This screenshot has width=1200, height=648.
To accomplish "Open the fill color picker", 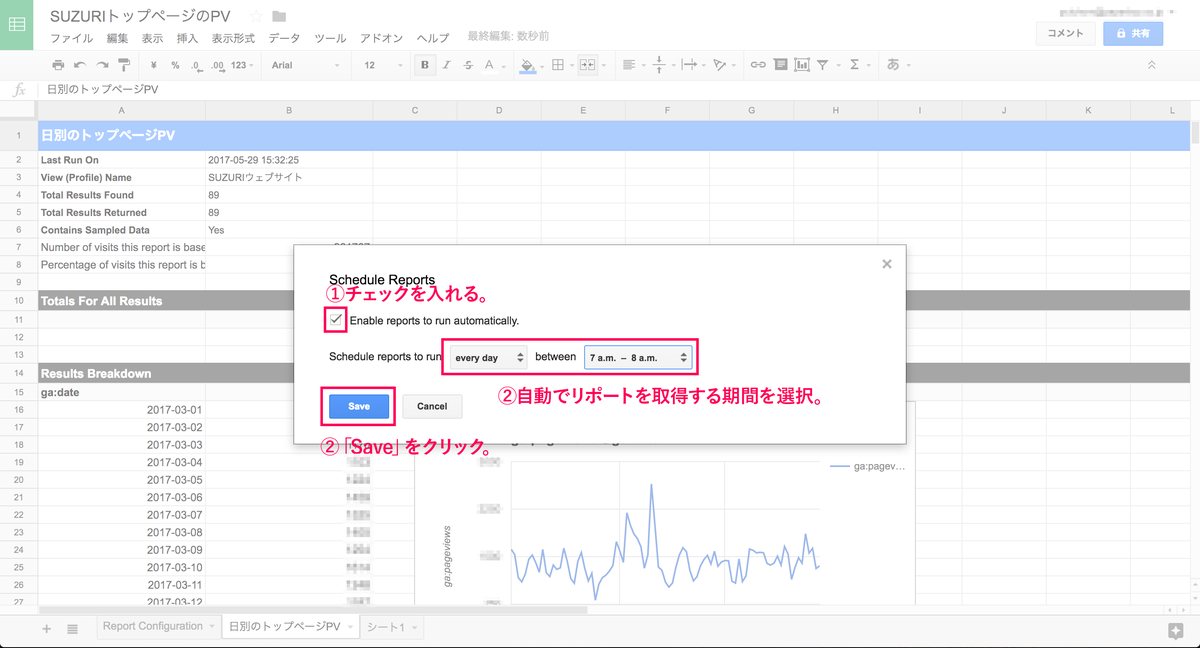I will 528,65.
